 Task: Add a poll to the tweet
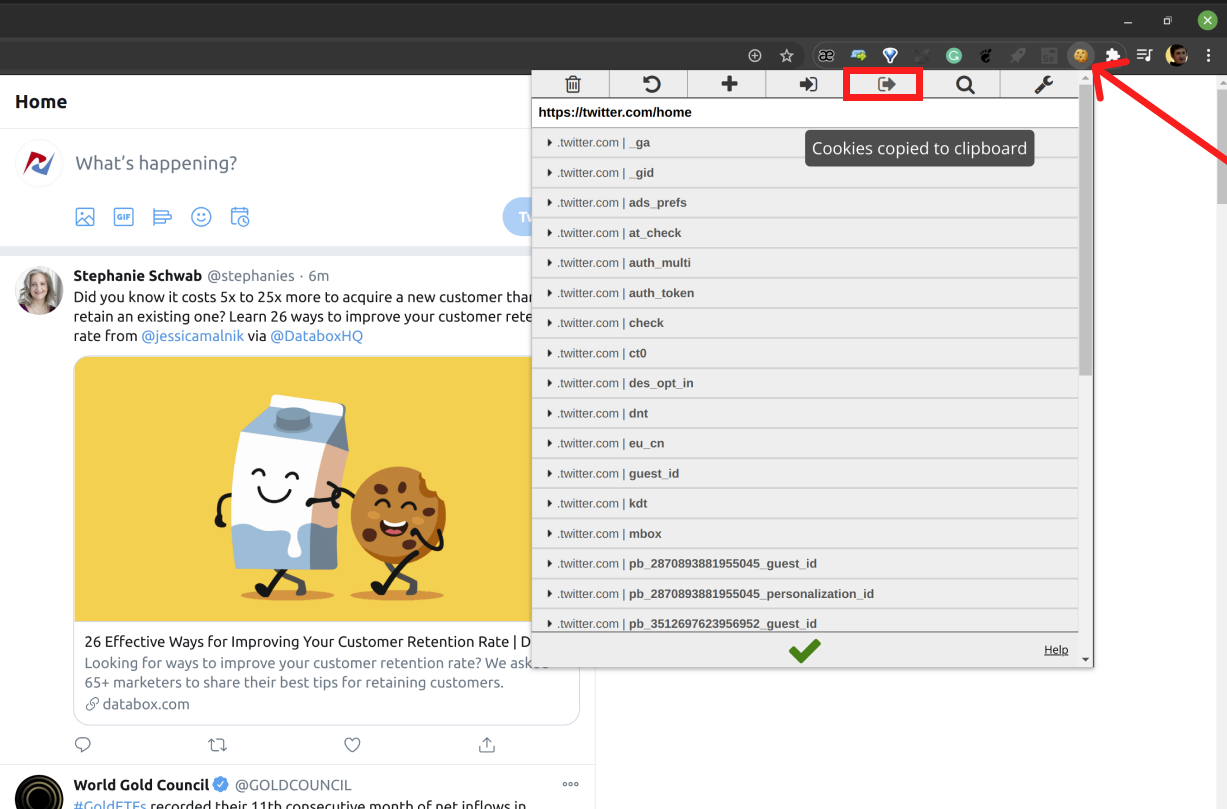click(x=162, y=216)
